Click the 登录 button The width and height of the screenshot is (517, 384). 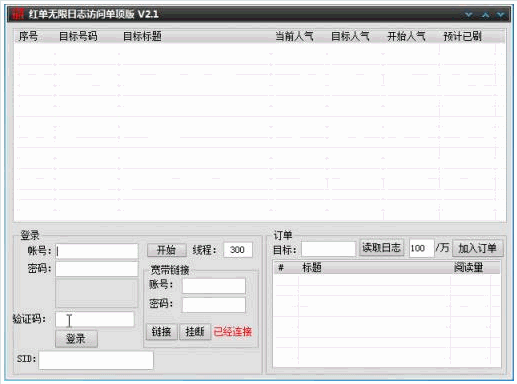click(76, 339)
